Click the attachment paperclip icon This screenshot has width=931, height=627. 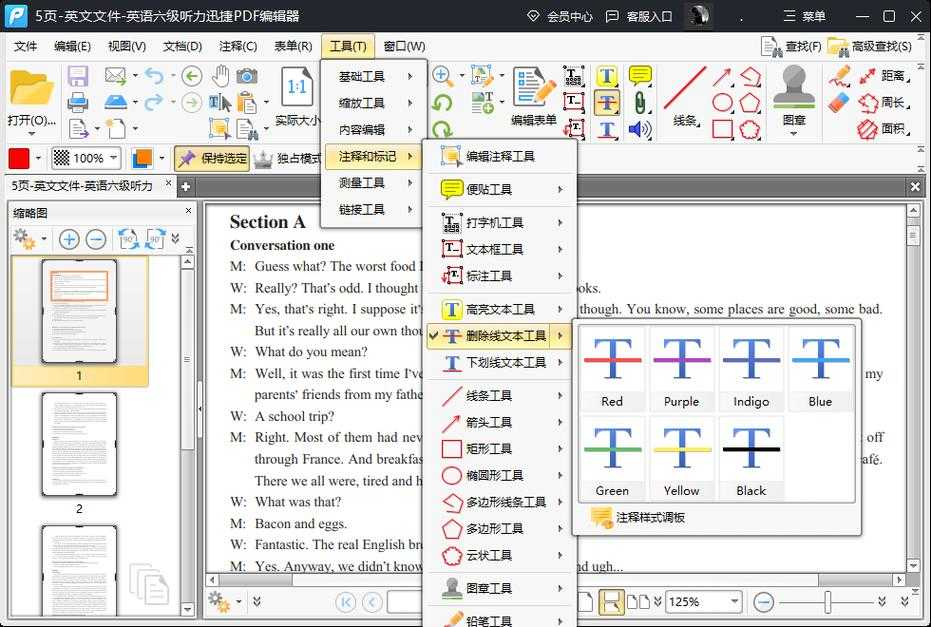point(640,102)
